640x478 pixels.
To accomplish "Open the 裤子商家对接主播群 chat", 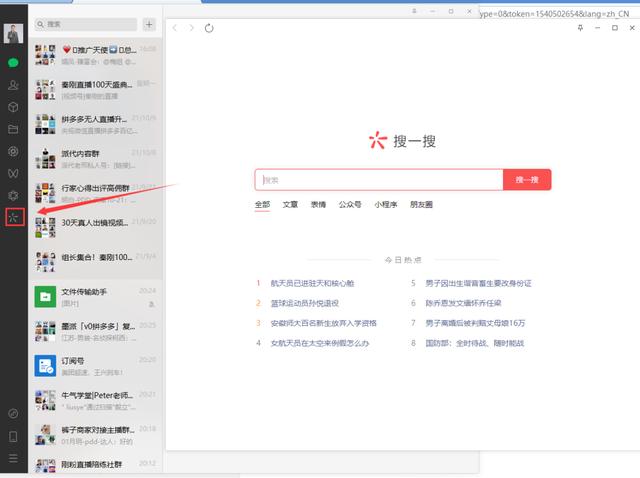I will click(x=96, y=435).
